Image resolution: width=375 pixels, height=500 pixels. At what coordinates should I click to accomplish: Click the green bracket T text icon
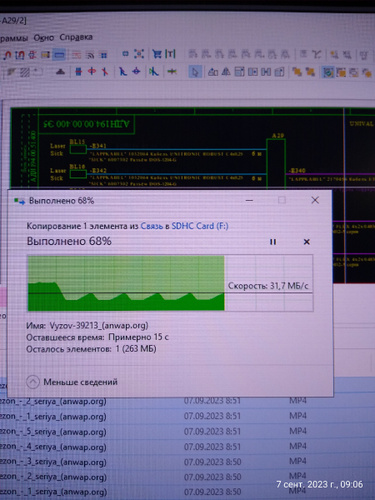[x=170, y=54]
